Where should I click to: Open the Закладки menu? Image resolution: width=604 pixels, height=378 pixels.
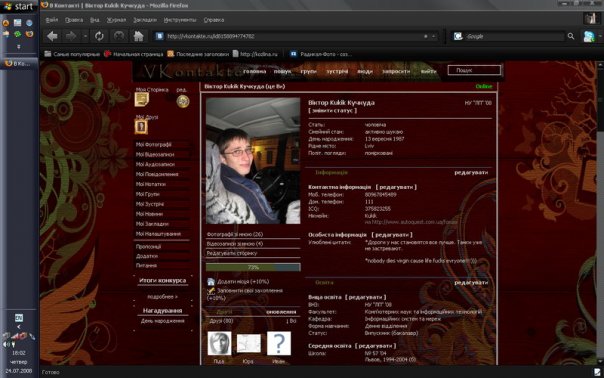(x=145, y=20)
